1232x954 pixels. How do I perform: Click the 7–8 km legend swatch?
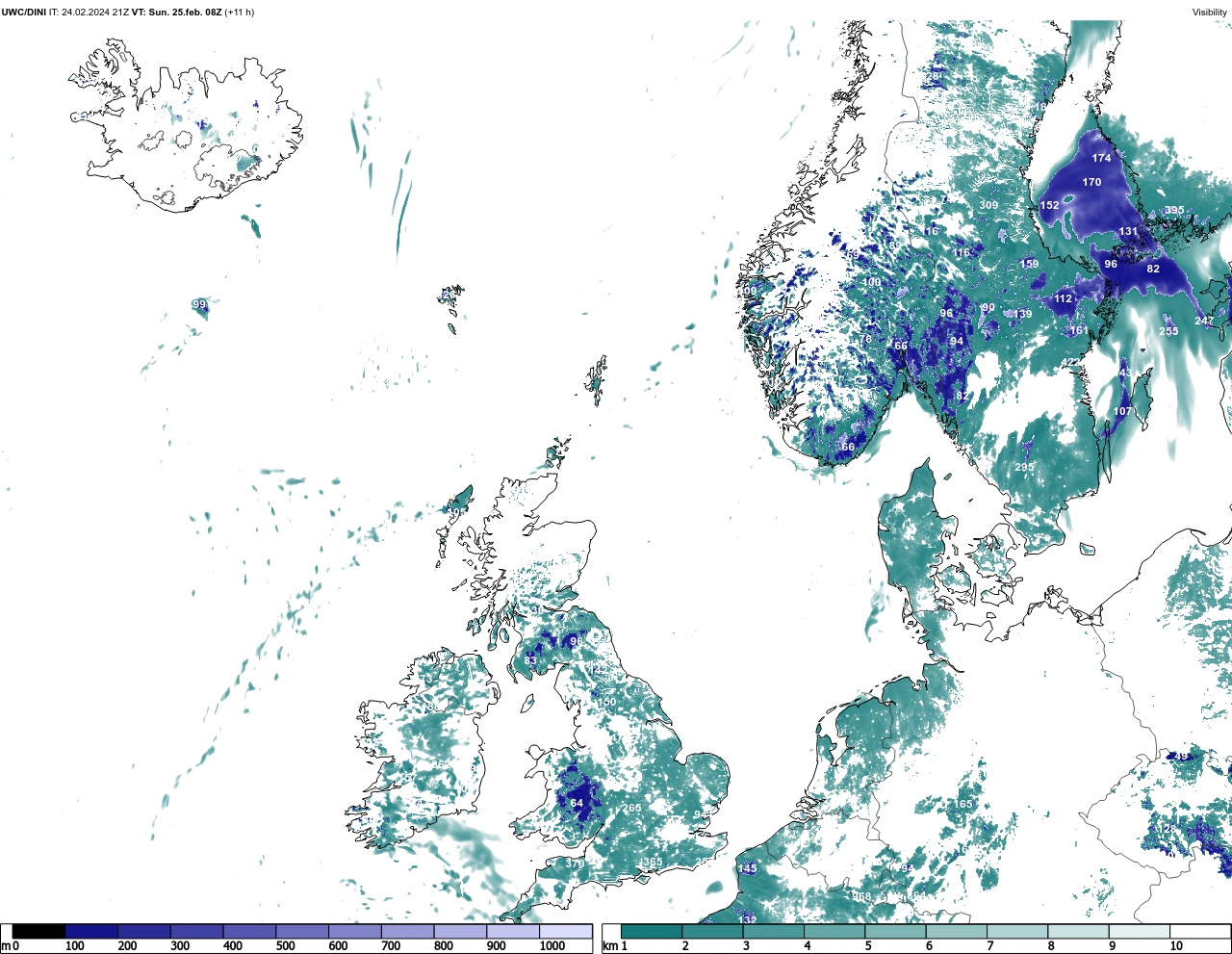1017,932
